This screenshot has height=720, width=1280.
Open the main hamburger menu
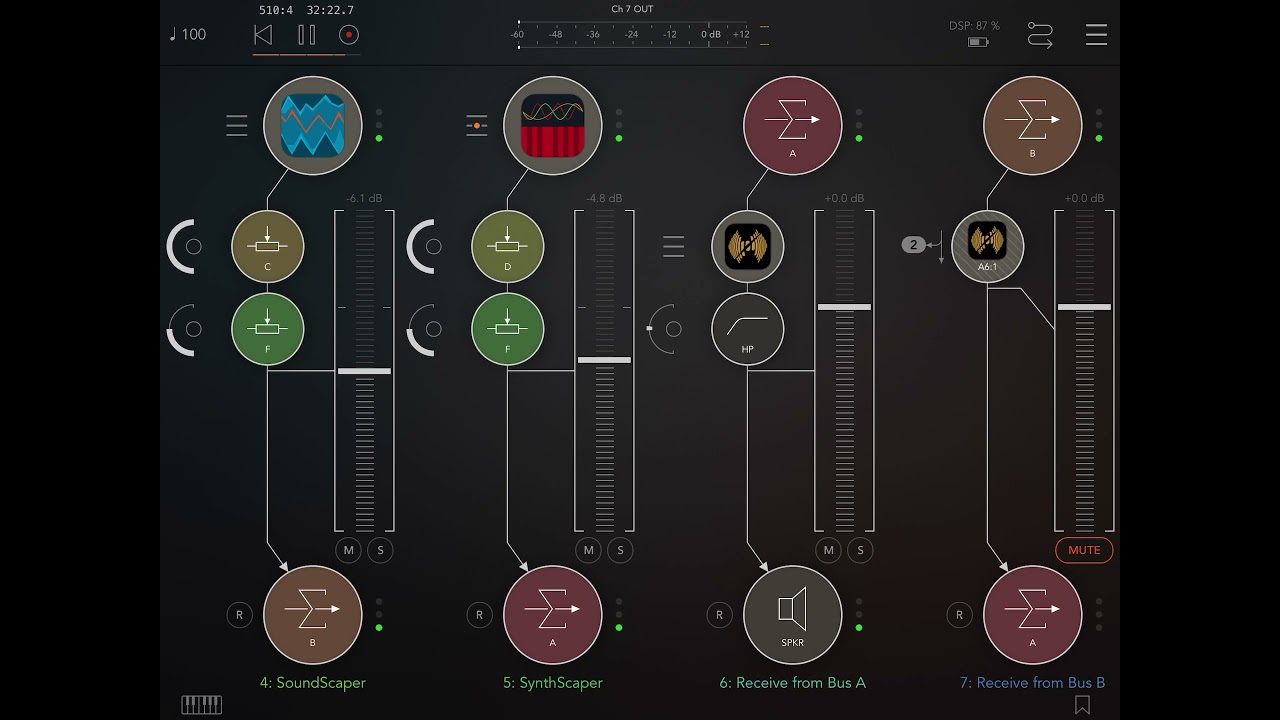pyautogui.click(x=1097, y=35)
